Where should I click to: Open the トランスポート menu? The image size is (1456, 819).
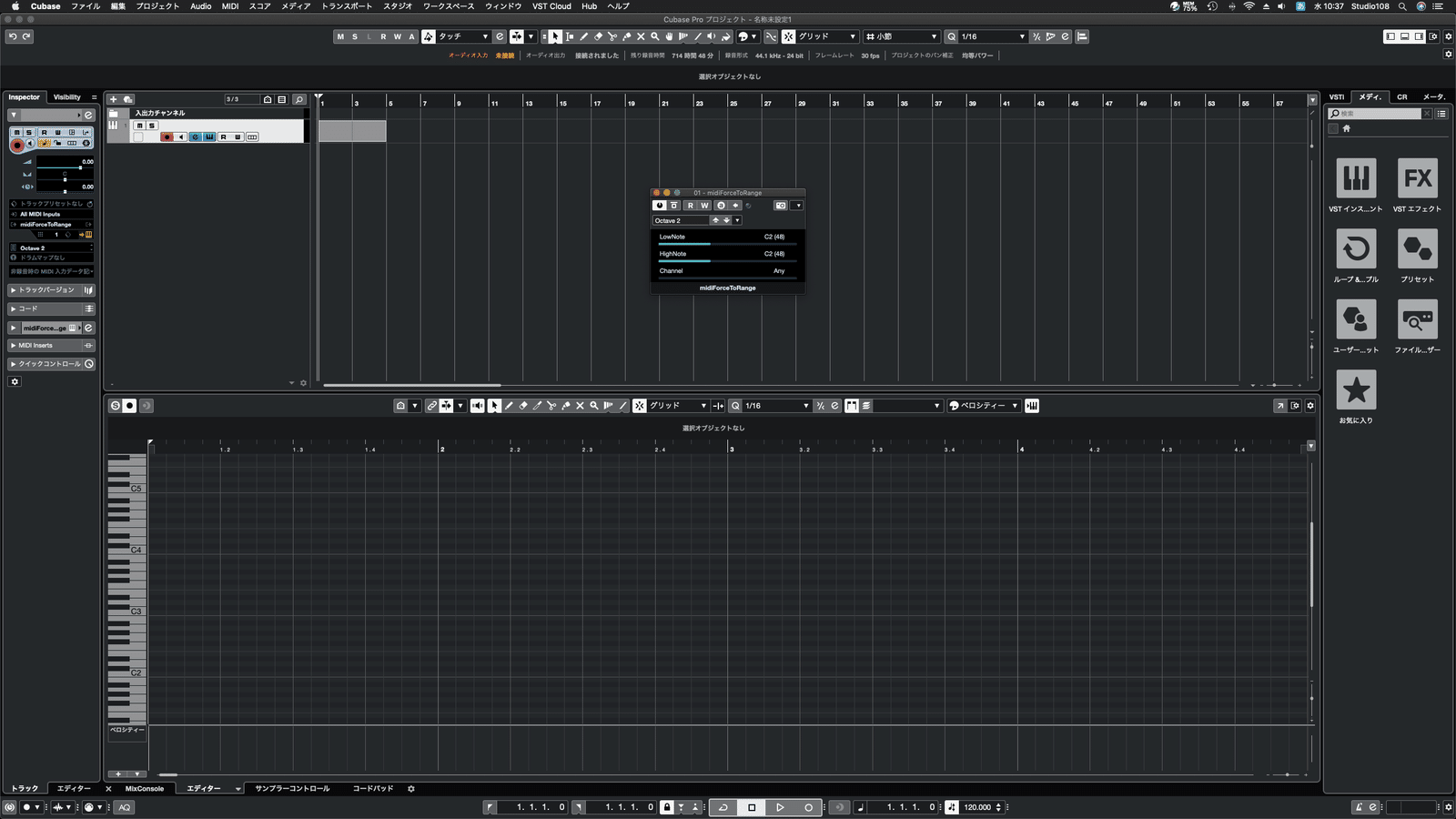click(347, 6)
